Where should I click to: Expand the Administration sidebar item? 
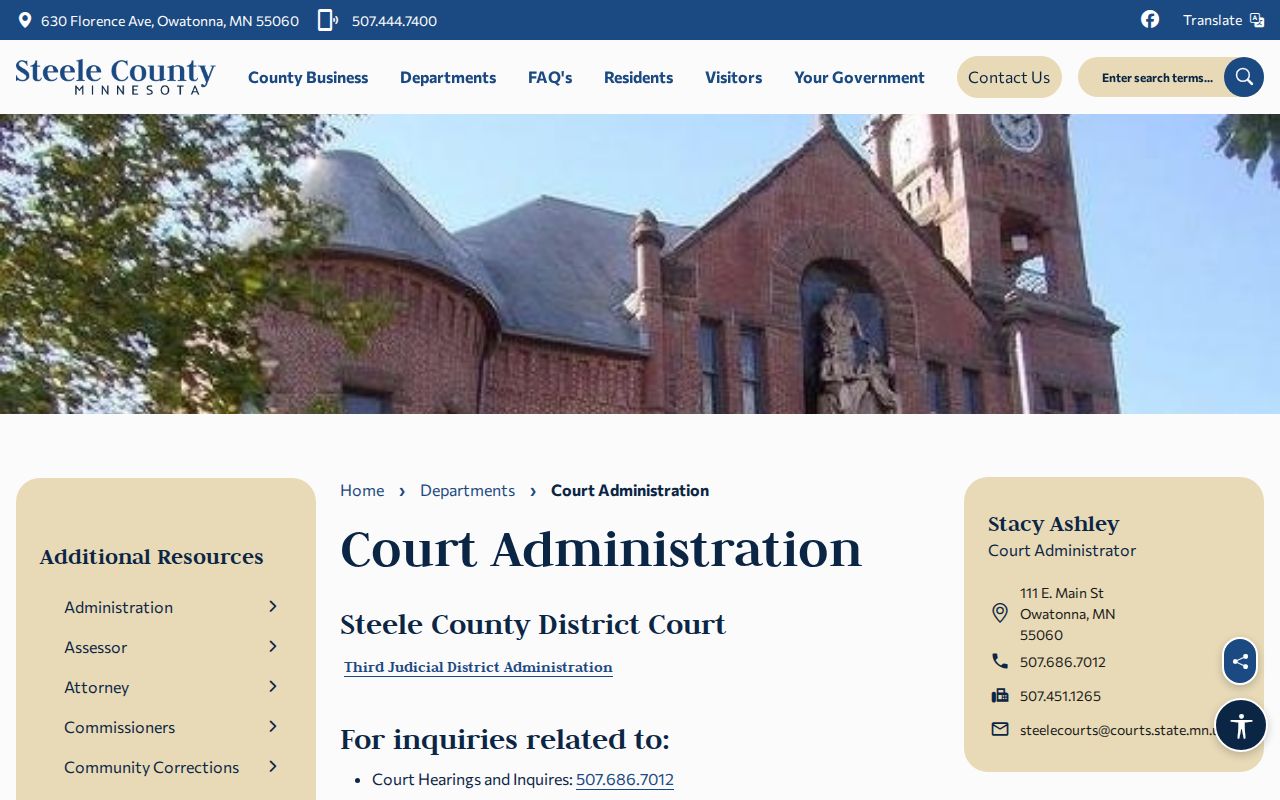click(273, 606)
